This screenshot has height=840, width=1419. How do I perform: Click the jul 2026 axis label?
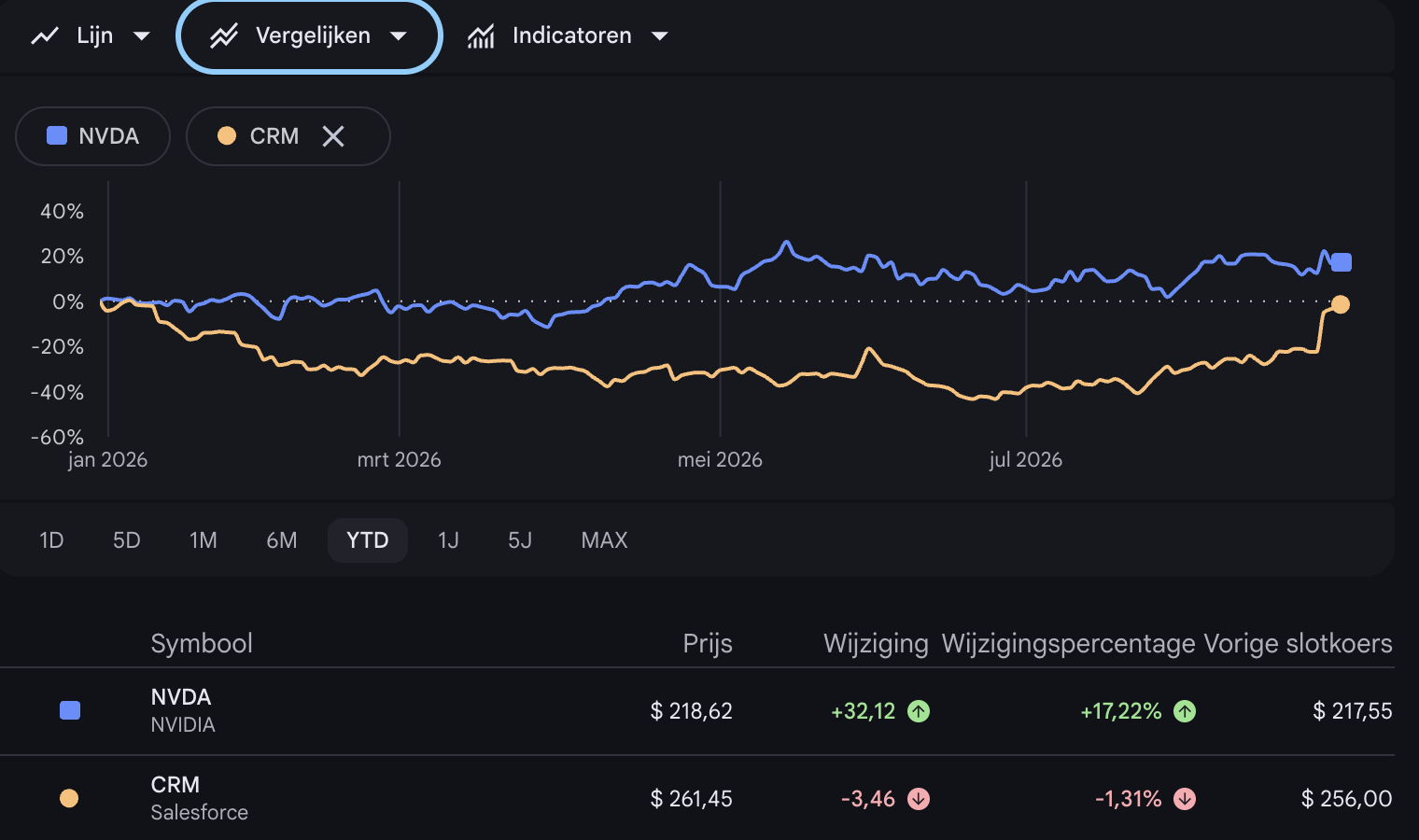click(1026, 460)
